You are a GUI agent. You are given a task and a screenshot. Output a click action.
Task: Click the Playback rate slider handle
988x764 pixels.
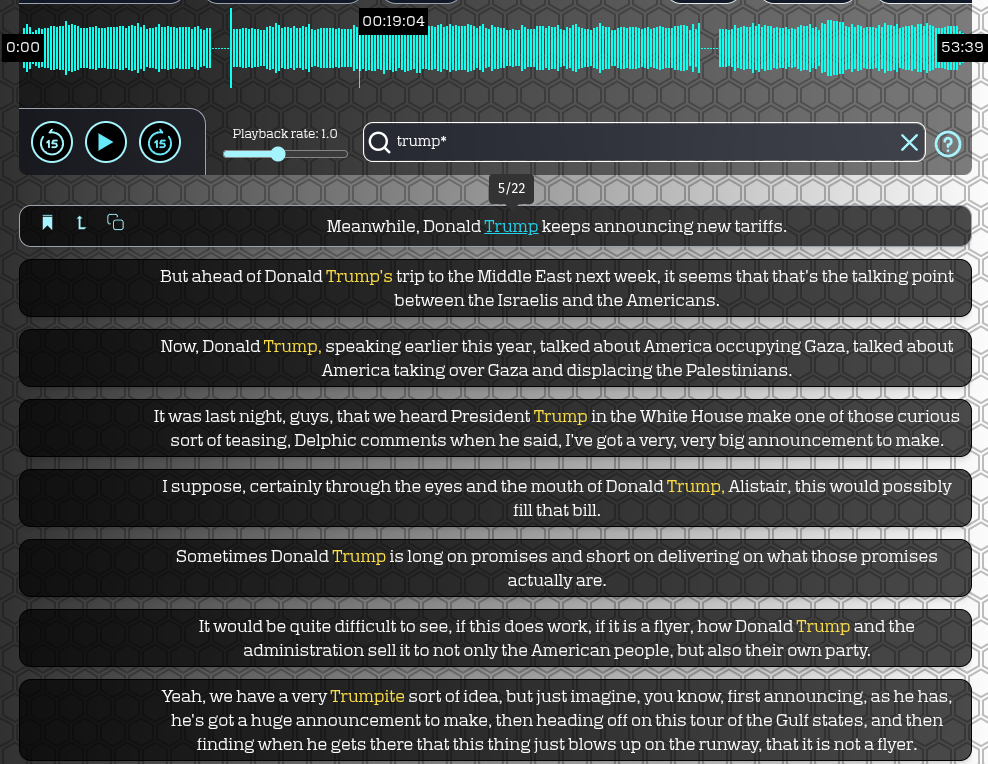(278, 154)
